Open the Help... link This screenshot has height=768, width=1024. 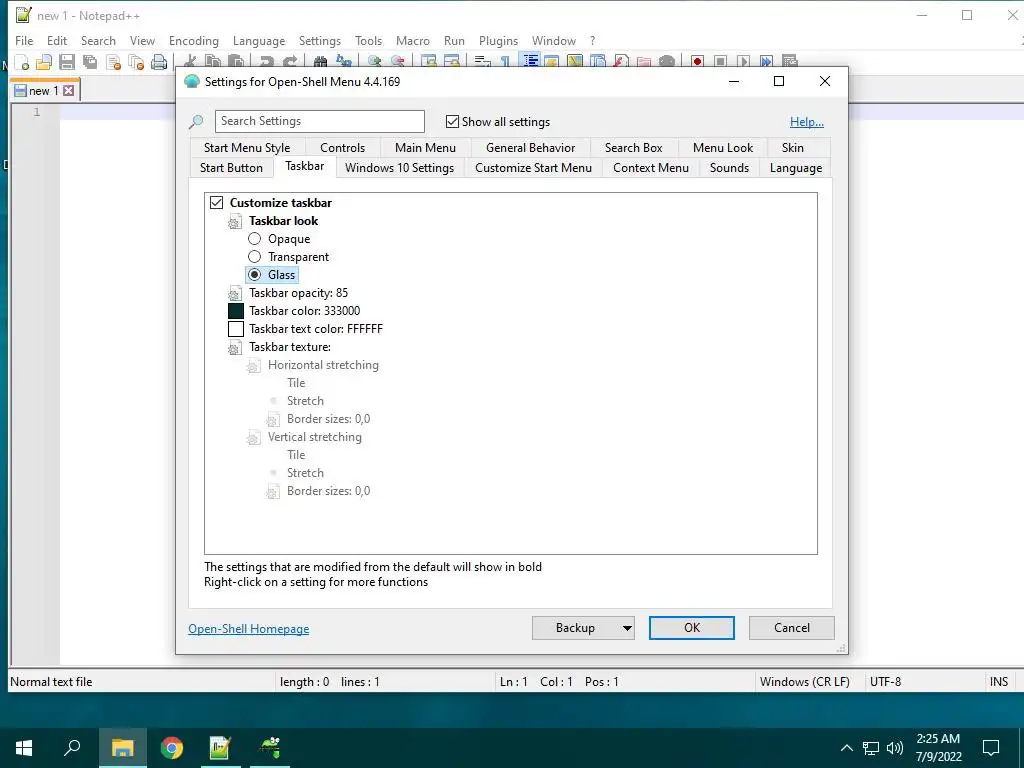pos(807,121)
